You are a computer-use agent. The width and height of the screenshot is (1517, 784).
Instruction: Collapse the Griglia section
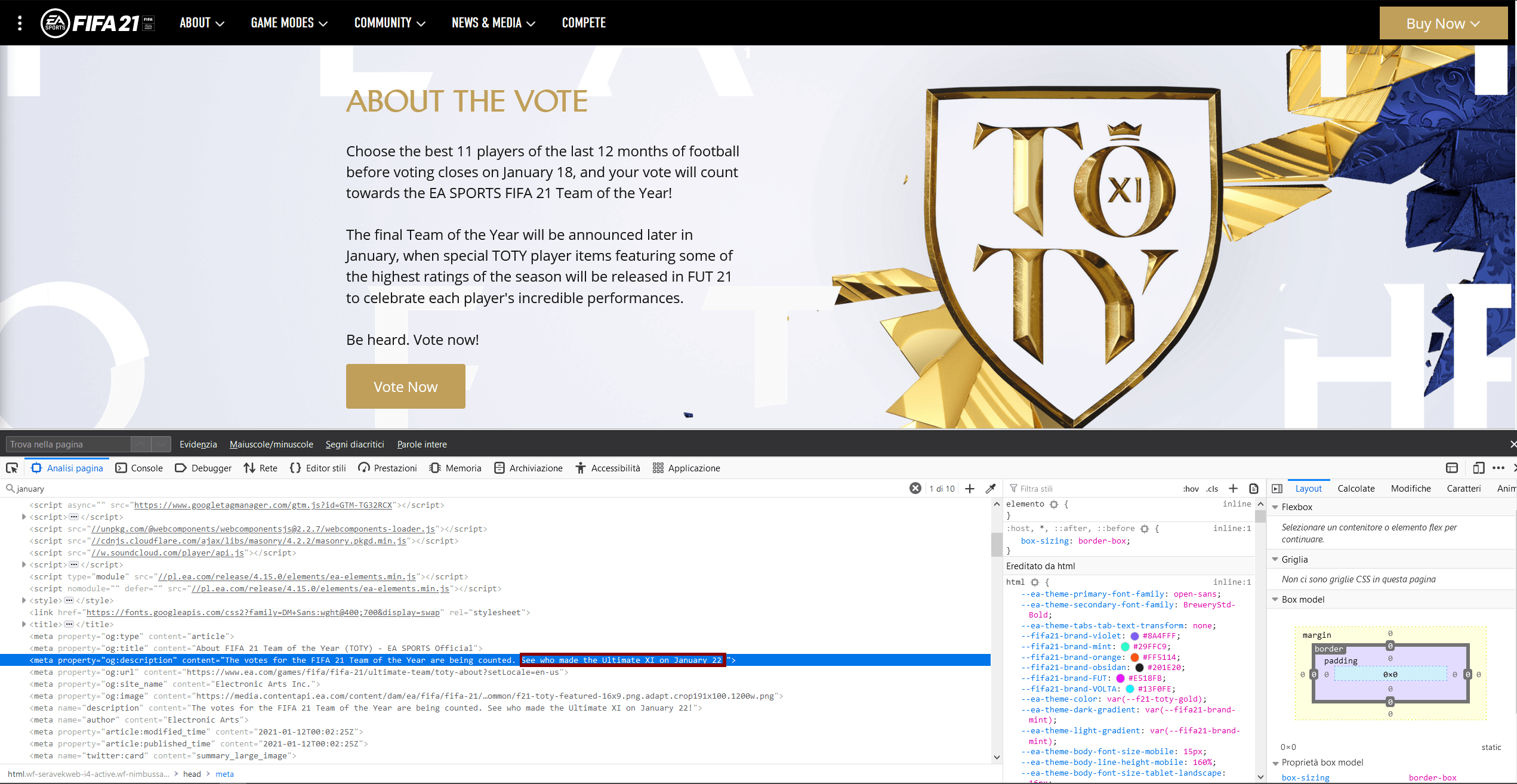1275,560
